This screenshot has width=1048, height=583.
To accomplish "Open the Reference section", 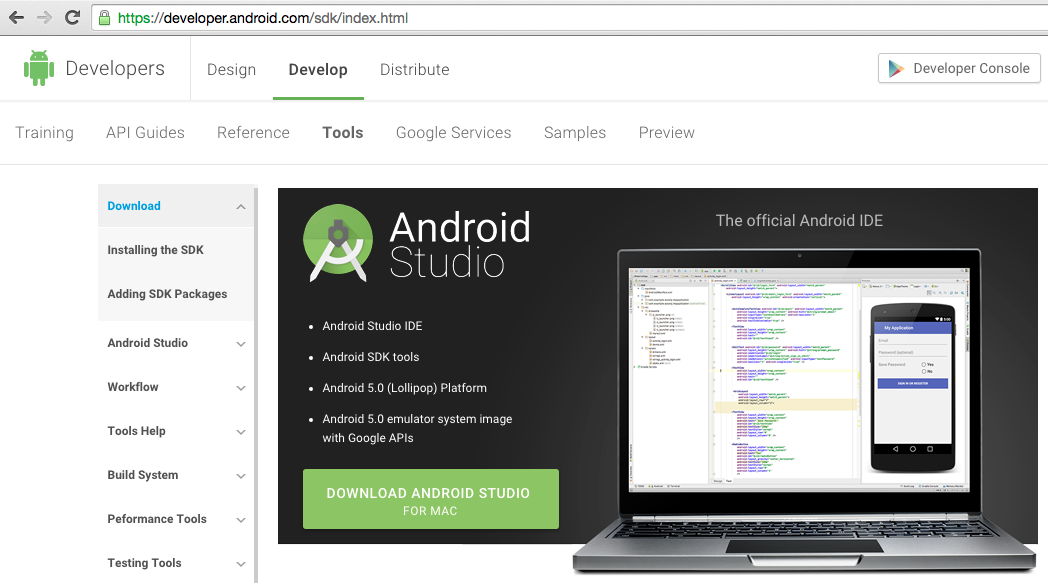I will point(253,132).
